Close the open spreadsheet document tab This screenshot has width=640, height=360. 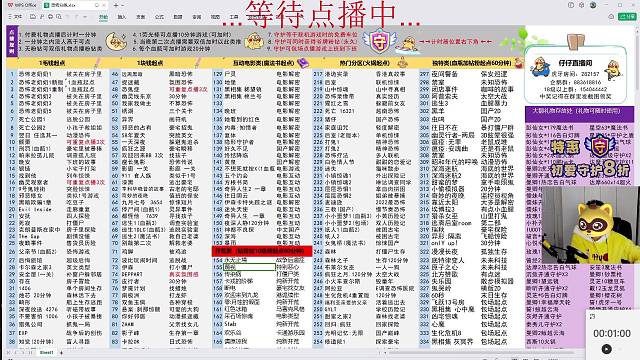point(104,5)
